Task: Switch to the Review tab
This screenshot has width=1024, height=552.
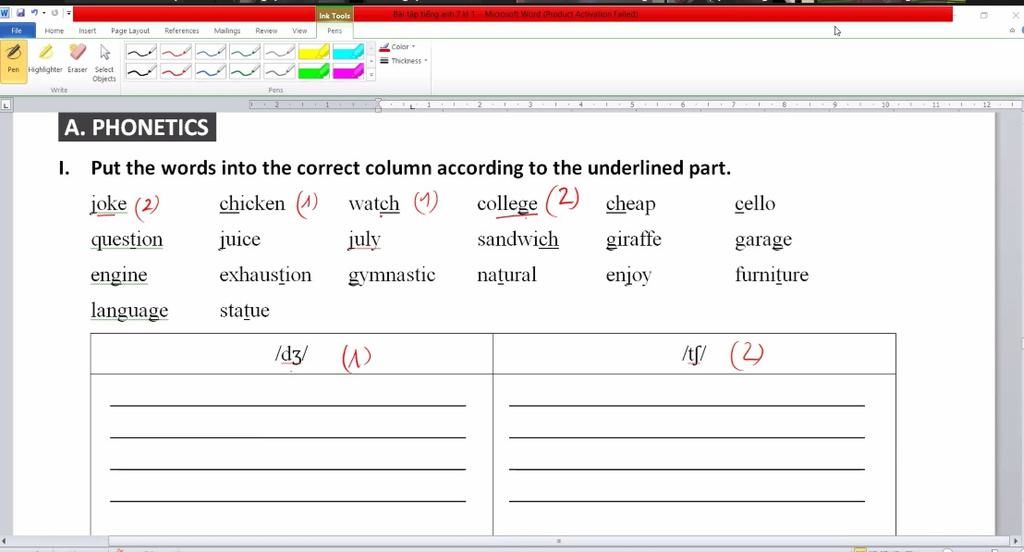Action: point(266,31)
